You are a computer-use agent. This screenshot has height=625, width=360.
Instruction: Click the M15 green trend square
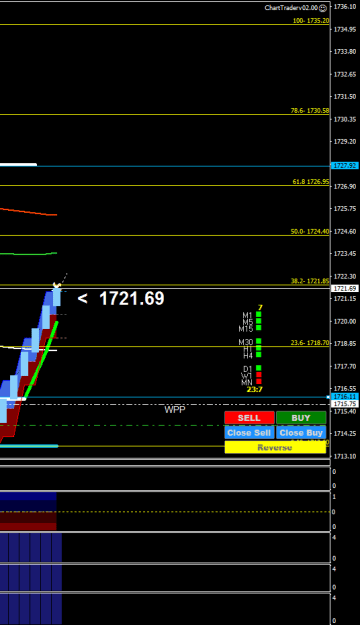click(259, 328)
